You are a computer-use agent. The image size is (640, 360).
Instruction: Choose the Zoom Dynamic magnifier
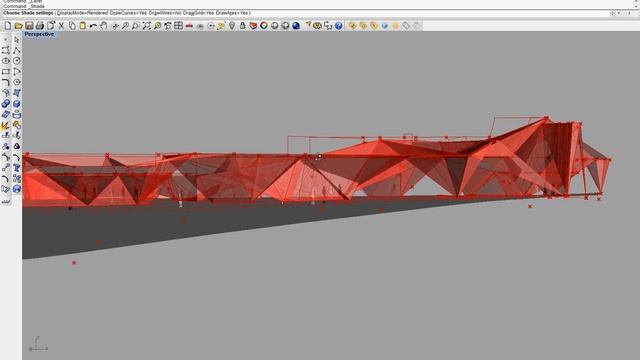pyautogui.click(x=125, y=26)
